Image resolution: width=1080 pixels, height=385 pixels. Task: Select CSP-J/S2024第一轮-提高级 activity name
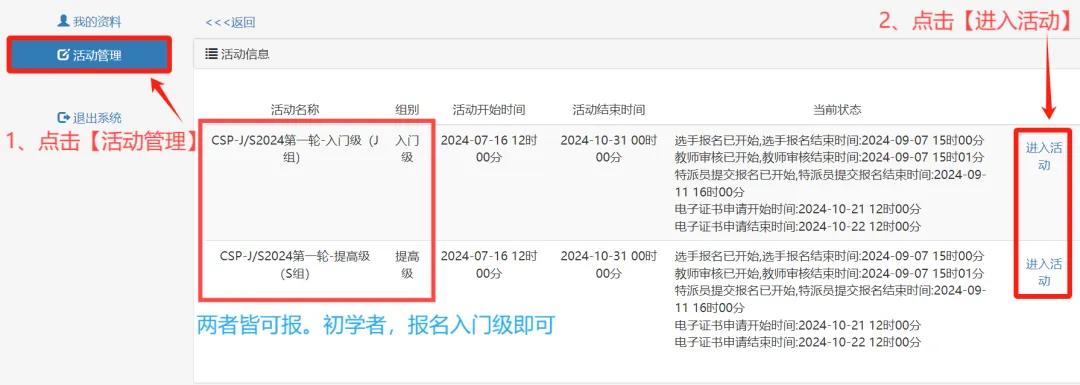pyautogui.click(x=295, y=265)
